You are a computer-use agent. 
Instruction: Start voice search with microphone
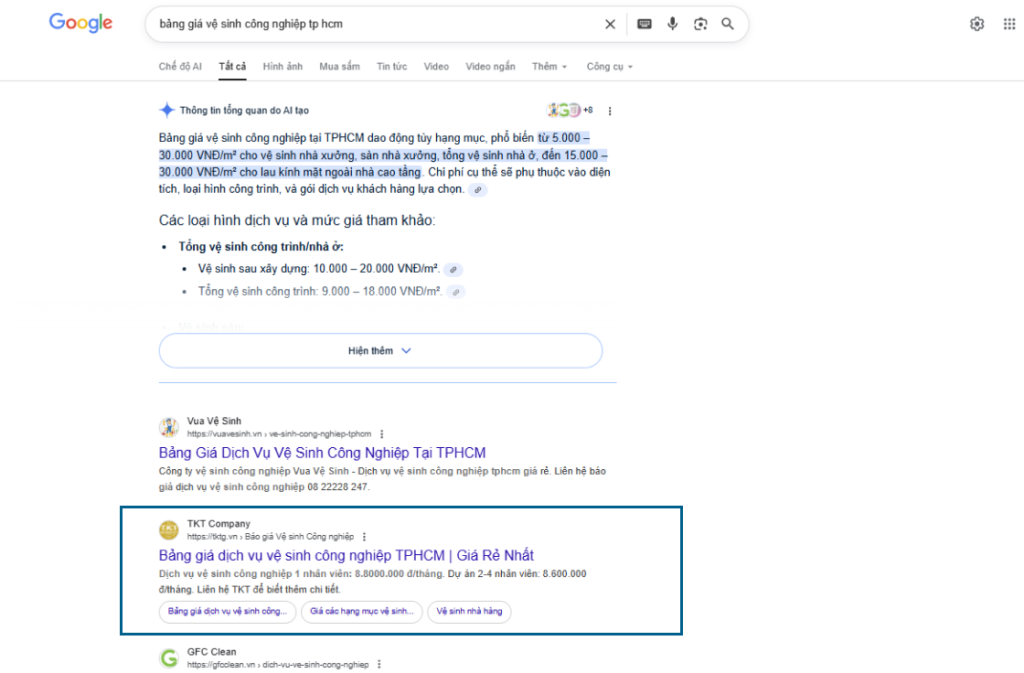pos(673,24)
